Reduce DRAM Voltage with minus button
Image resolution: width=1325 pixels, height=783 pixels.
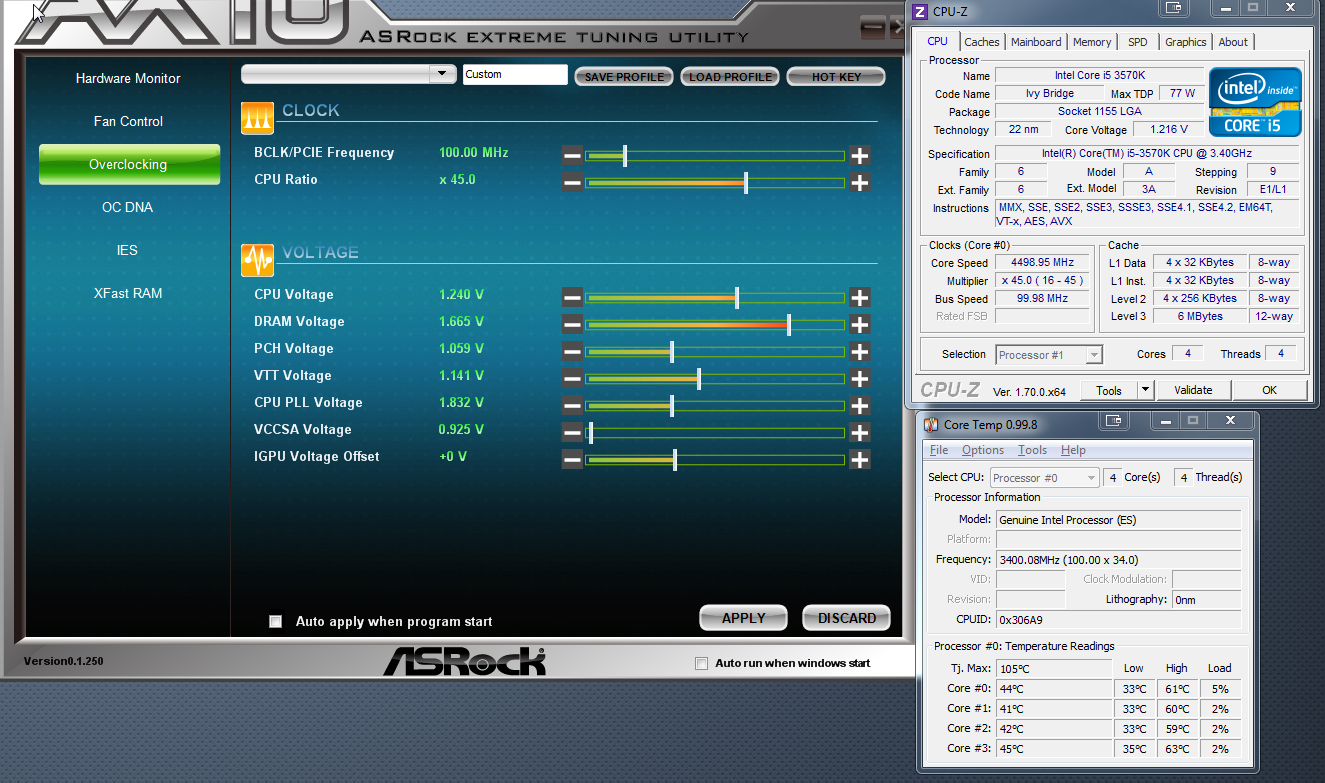[x=572, y=325]
